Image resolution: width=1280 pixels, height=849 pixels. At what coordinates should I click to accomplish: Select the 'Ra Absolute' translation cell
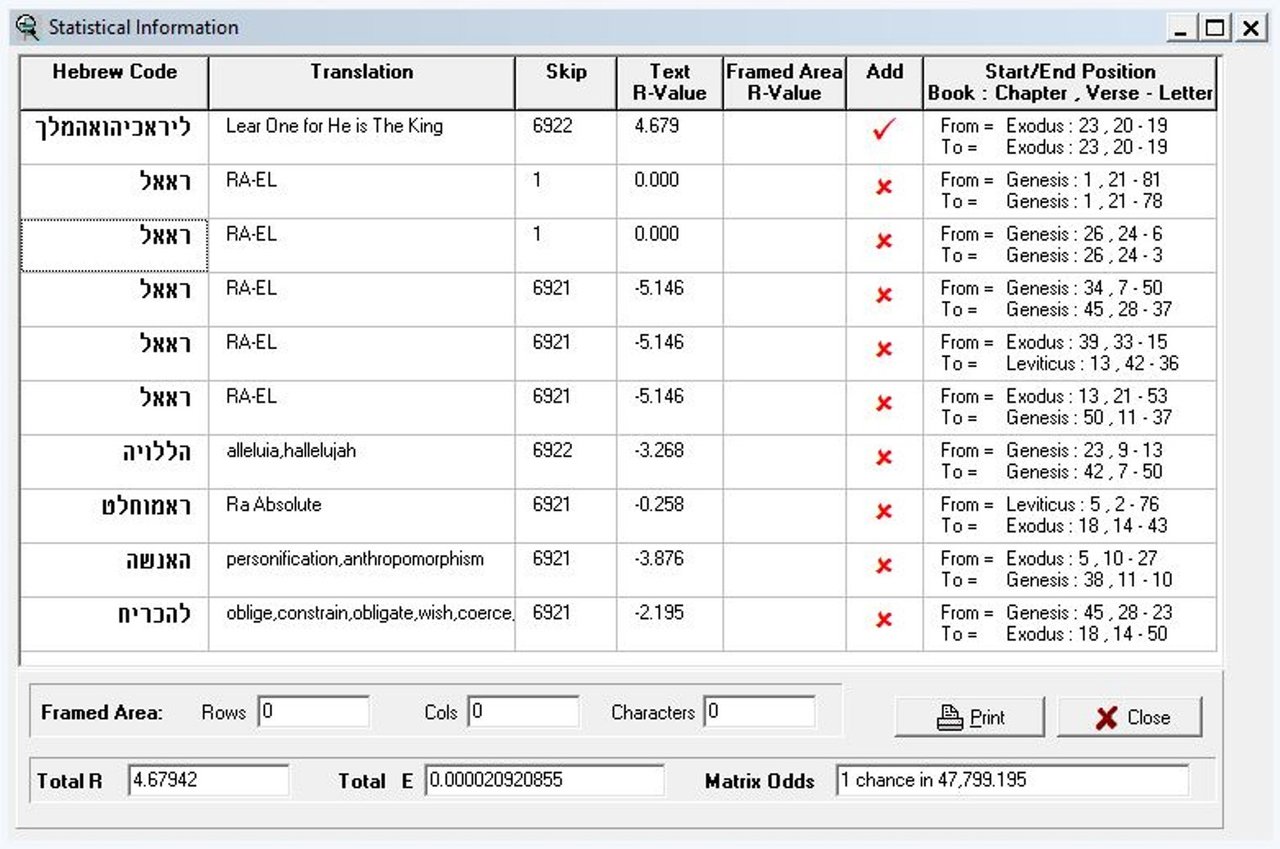(362, 515)
